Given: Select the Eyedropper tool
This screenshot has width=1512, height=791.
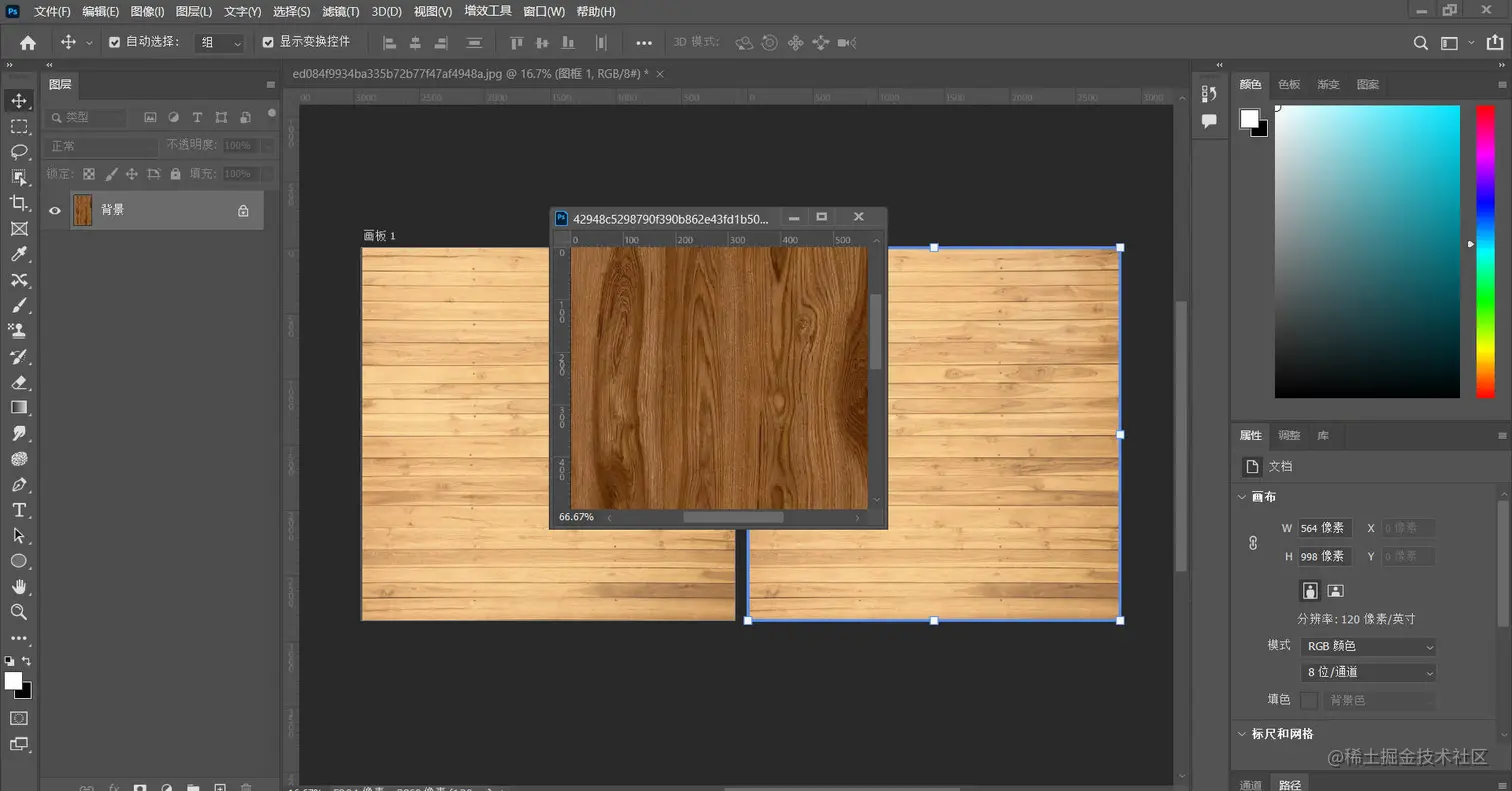Looking at the screenshot, I should pyautogui.click(x=19, y=254).
